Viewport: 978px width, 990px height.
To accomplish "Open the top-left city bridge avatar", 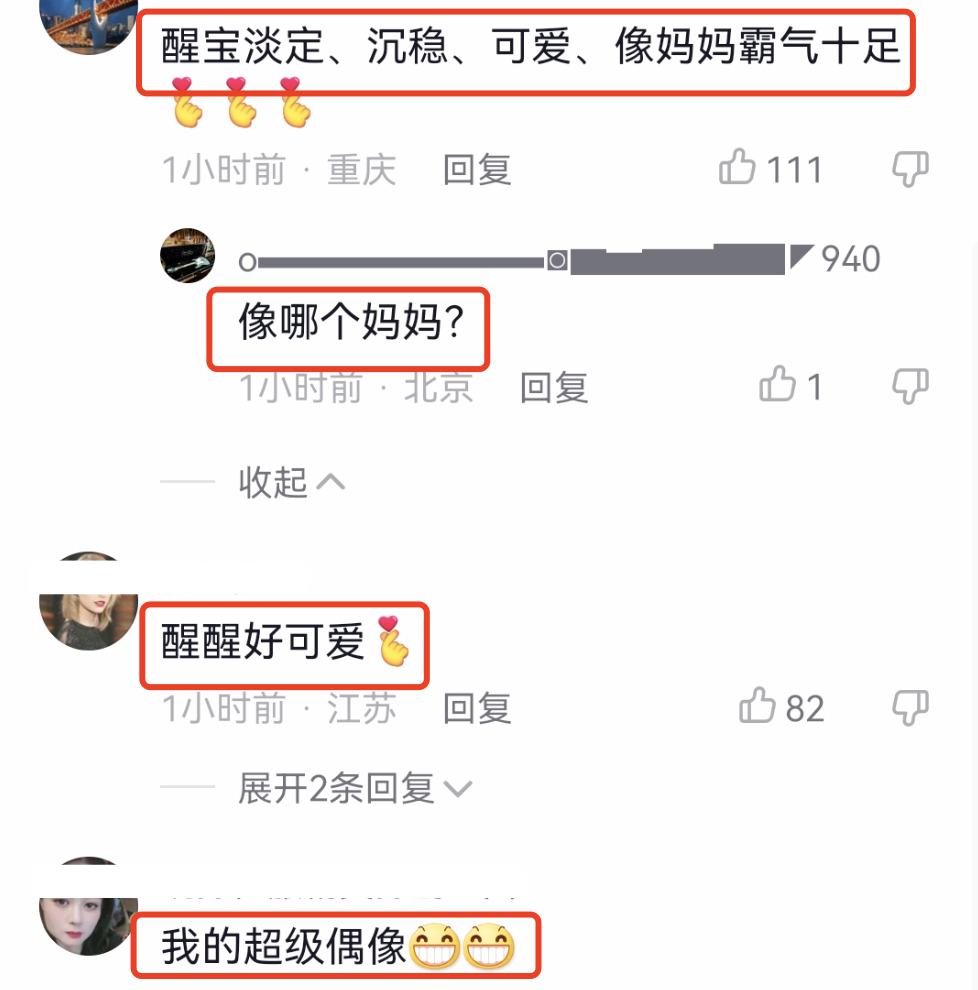I will click(88, 22).
